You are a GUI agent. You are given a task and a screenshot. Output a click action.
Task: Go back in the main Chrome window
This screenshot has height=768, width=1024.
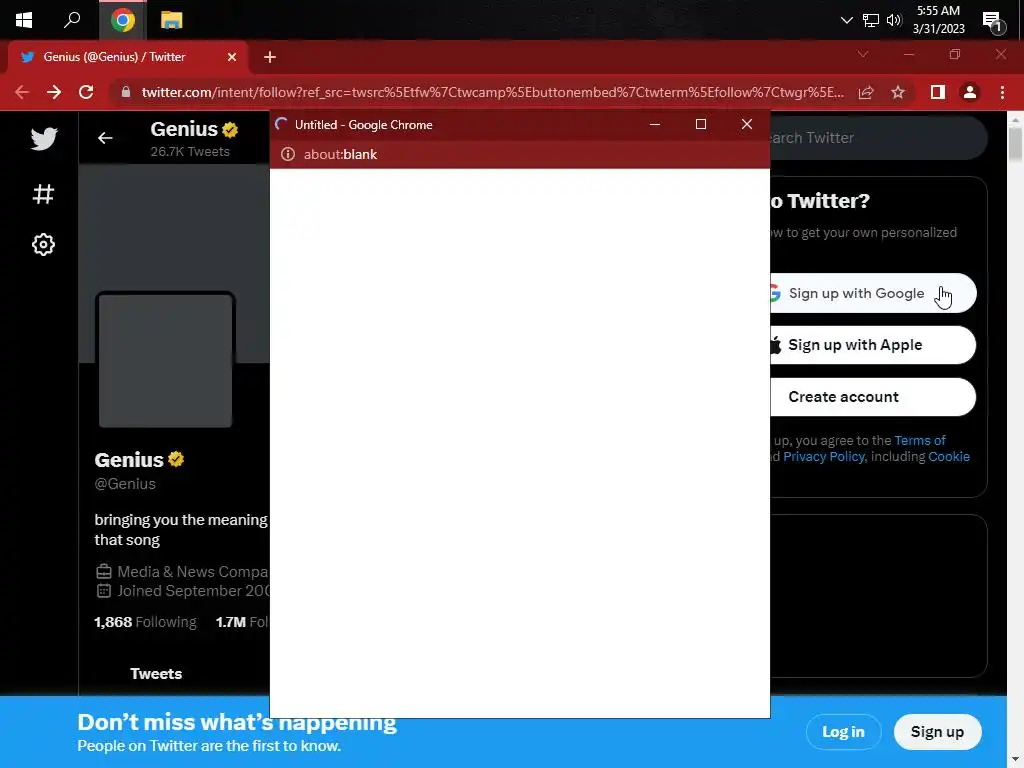click(22, 92)
